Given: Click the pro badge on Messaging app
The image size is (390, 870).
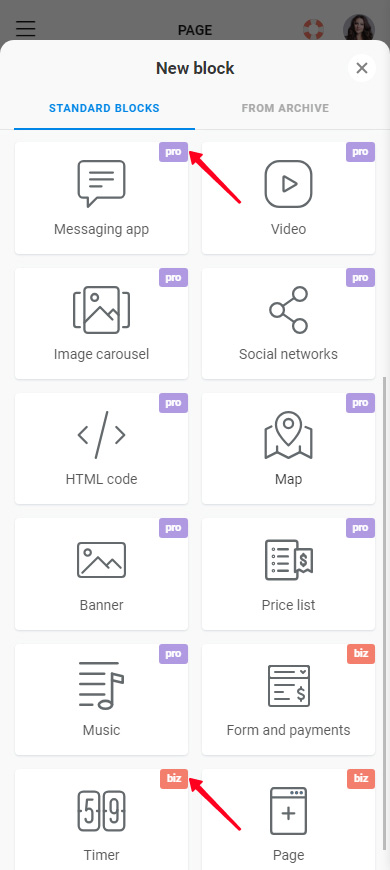Looking at the screenshot, I should 174,152.
